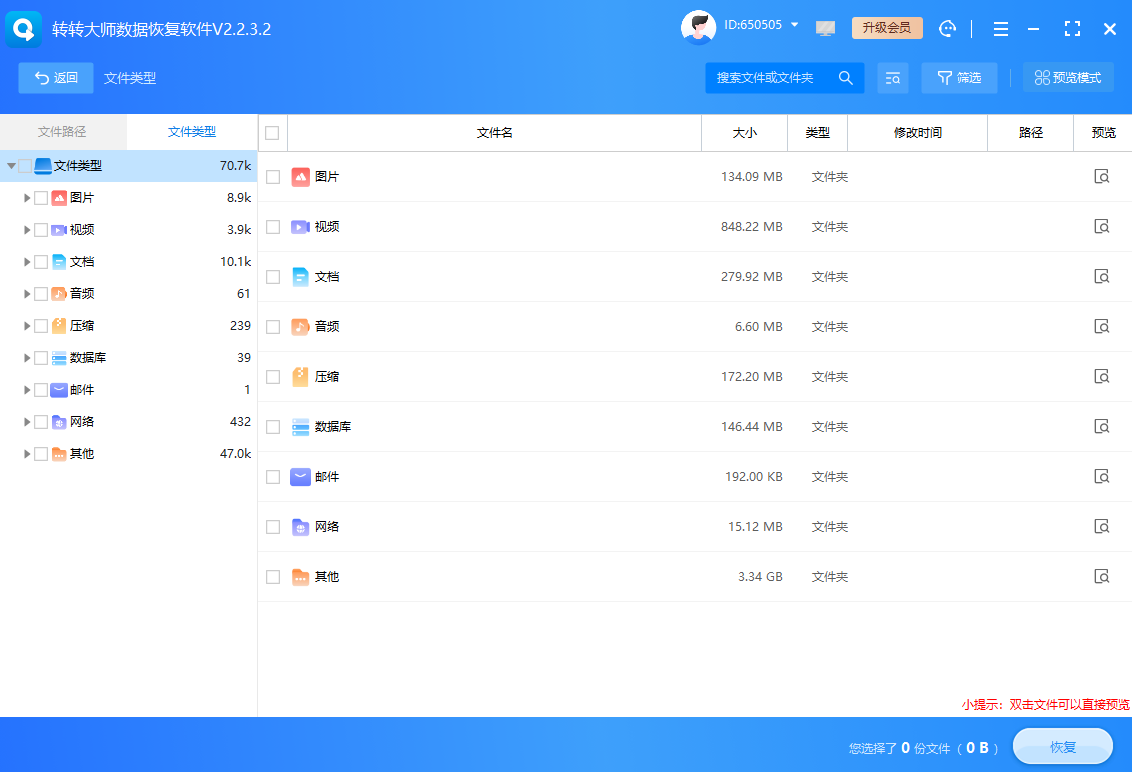Collapse the 文件类型 root tree node
Image resolution: width=1132 pixels, height=772 pixels.
[11, 166]
